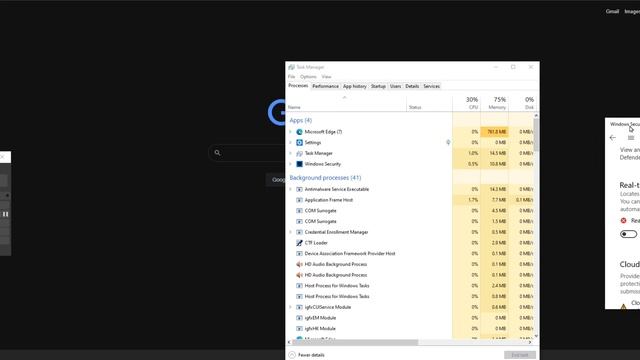
Task: Sort processes by the Status column
Action: point(429,104)
